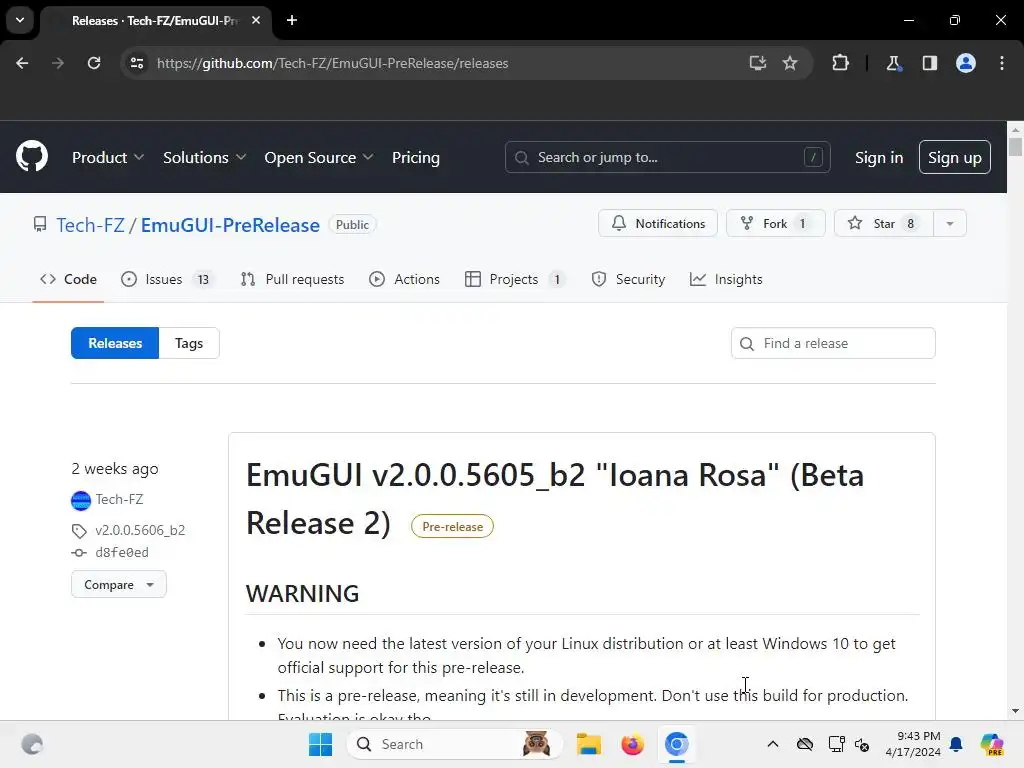Fork the repository
Image resolution: width=1024 pixels, height=768 pixels.
776,223
